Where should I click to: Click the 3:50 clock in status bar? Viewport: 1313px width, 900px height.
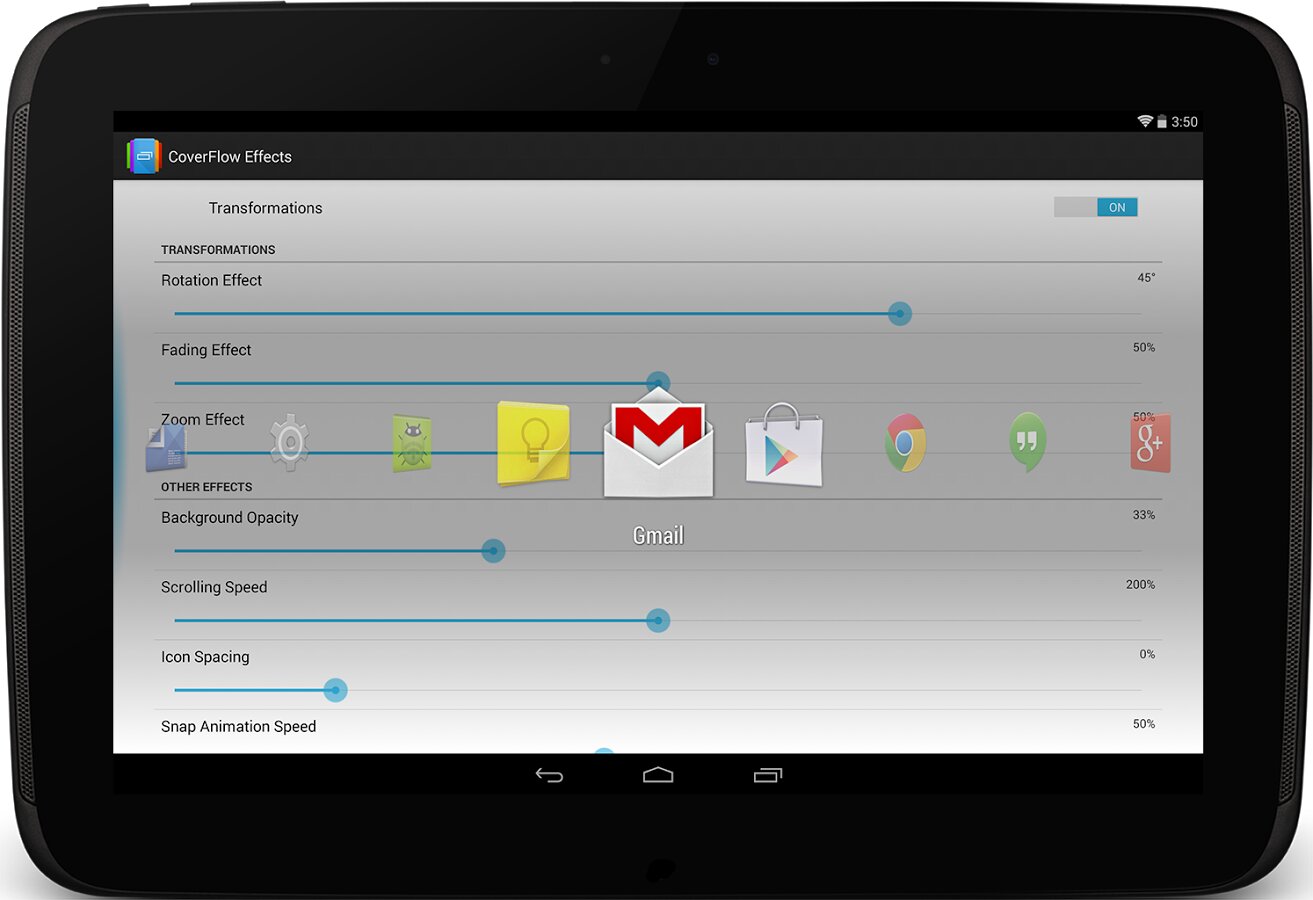[x=1185, y=122]
